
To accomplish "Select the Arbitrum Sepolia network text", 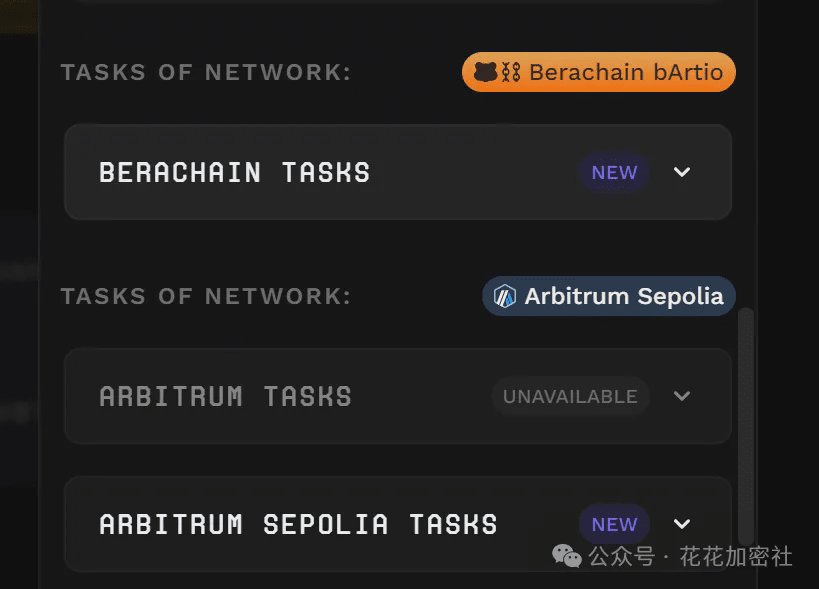I will [624, 296].
